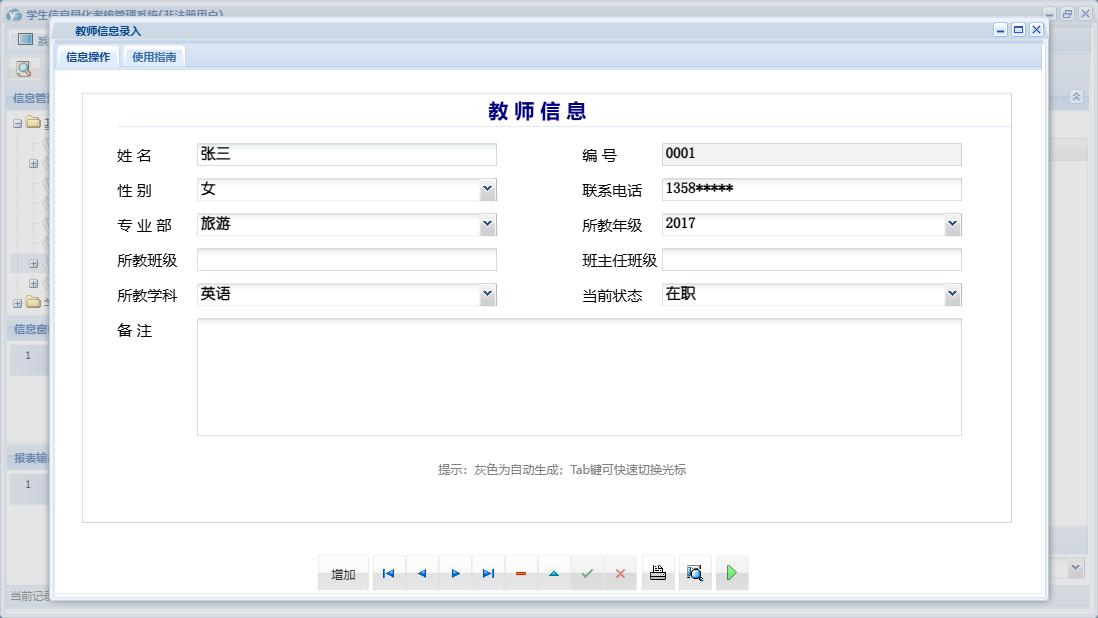1098x618 pixels.
Task: Open the 专业部 department dropdown
Action: (x=487, y=224)
